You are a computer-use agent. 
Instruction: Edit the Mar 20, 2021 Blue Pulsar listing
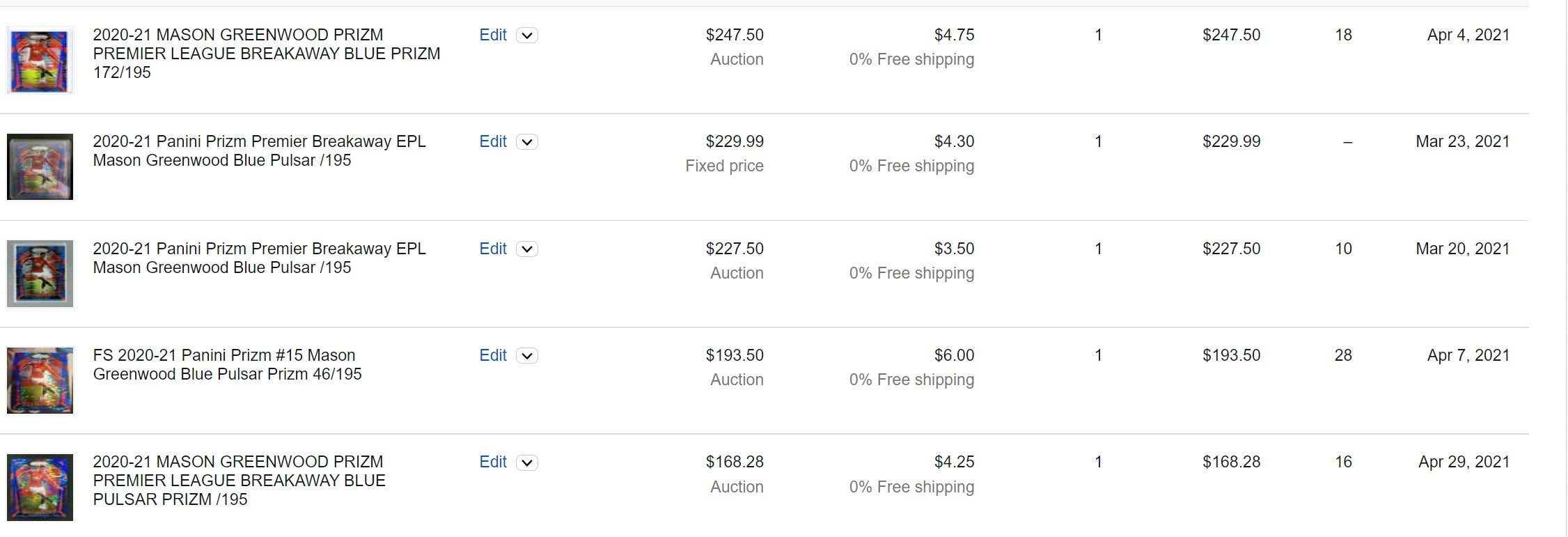tap(493, 249)
